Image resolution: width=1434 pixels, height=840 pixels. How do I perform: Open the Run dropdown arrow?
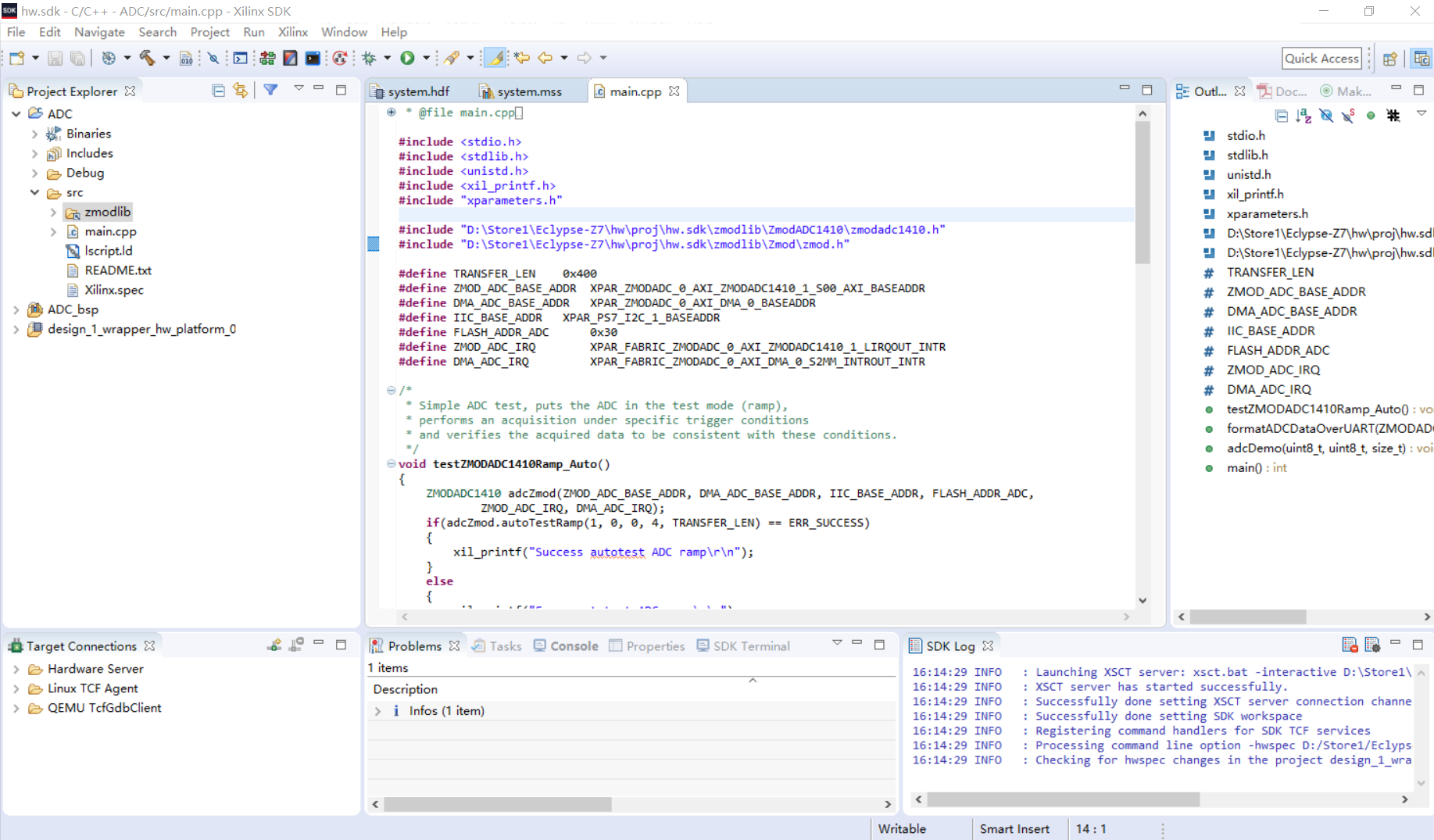[426, 58]
